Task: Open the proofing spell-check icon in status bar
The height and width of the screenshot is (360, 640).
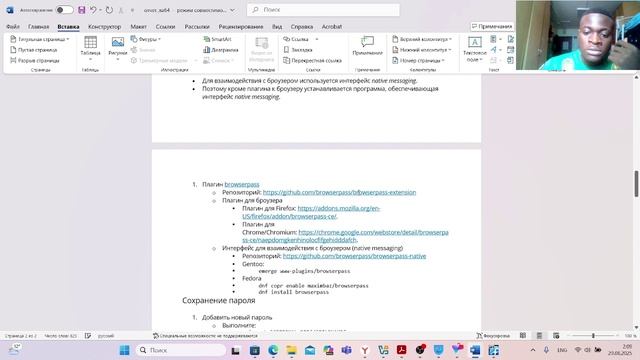Action: point(88,336)
